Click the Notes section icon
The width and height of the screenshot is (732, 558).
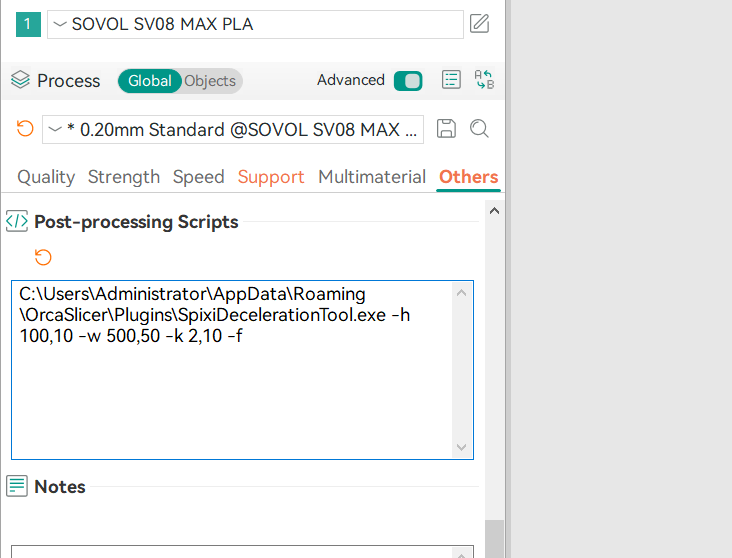pyautogui.click(x=17, y=486)
